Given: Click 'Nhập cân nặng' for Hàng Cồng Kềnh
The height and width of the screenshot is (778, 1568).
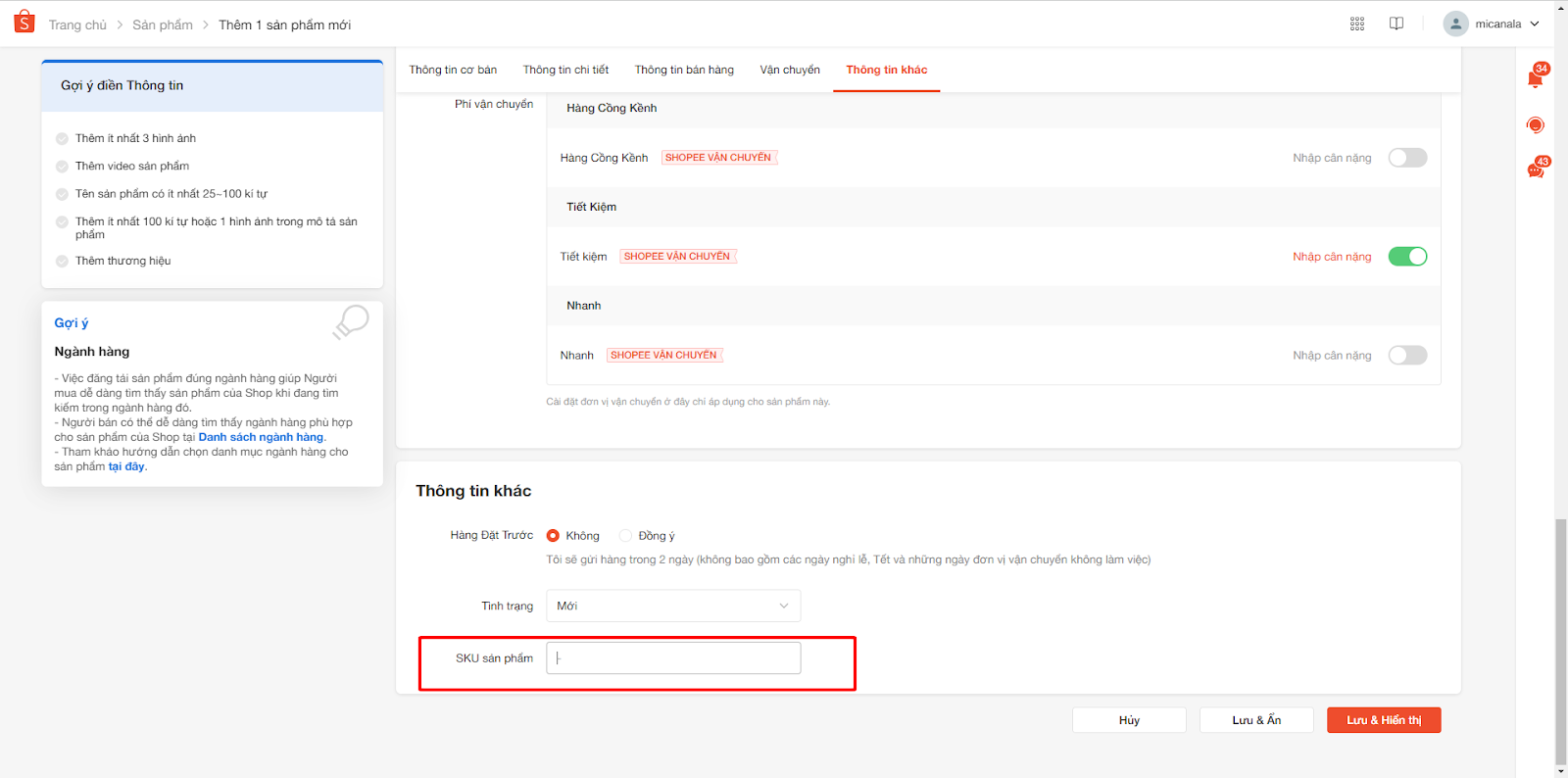Looking at the screenshot, I should pyautogui.click(x=1332, y=158).
